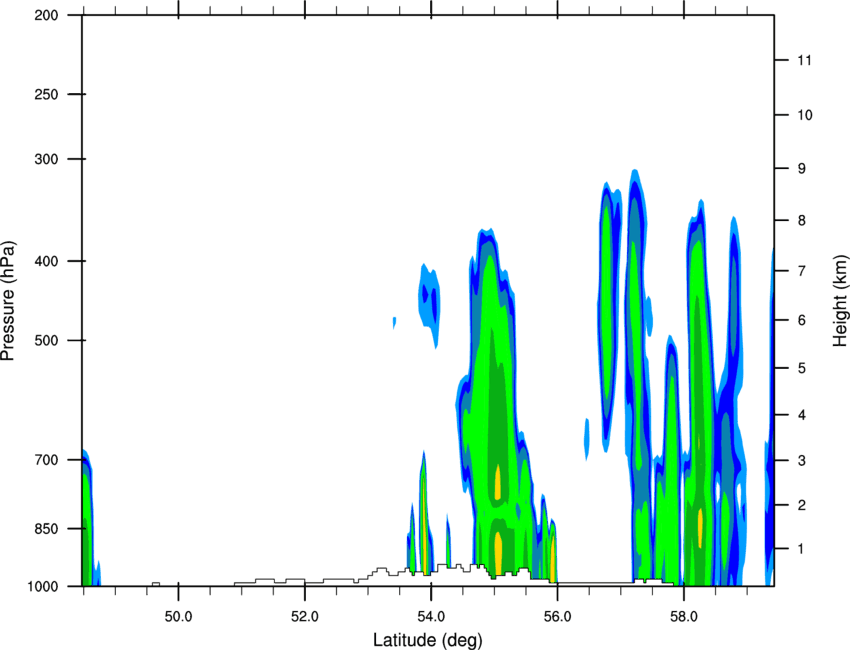This screenshot has height=650, width=850.
Task: Click the 250 pressure tick label
Action: point(47,94)
